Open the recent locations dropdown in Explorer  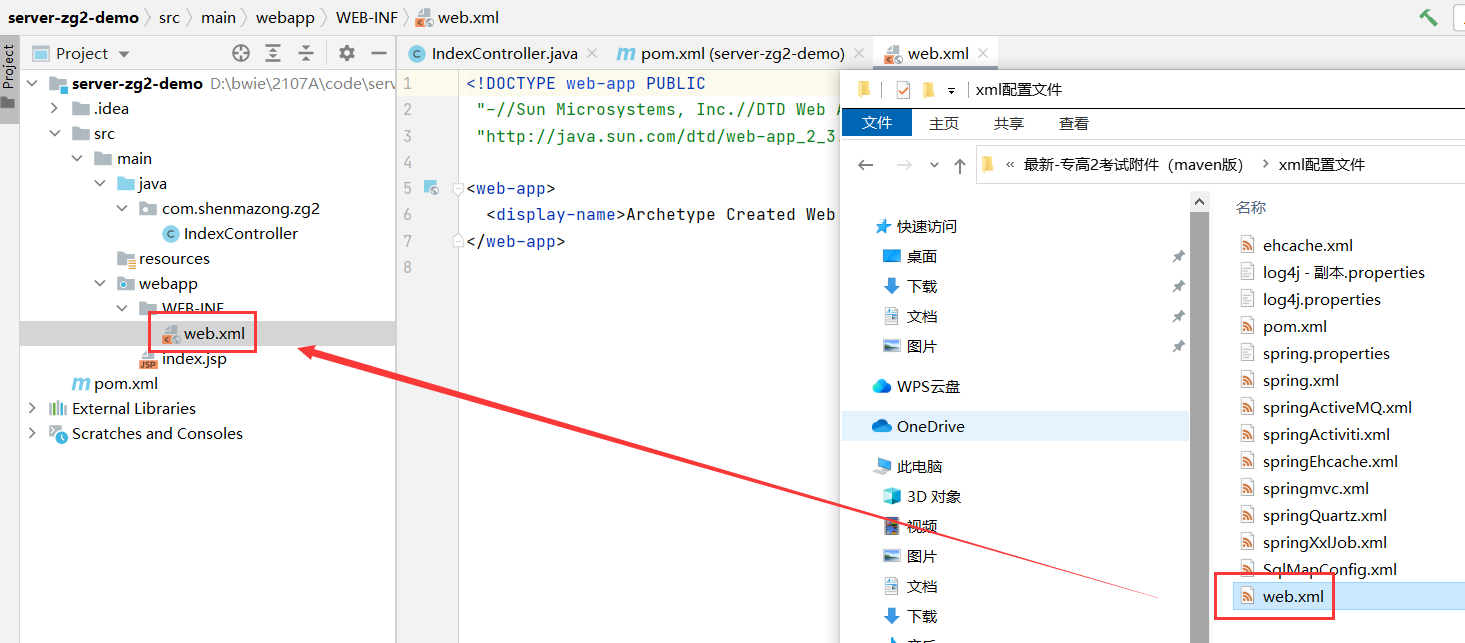(x=934, y=165)
